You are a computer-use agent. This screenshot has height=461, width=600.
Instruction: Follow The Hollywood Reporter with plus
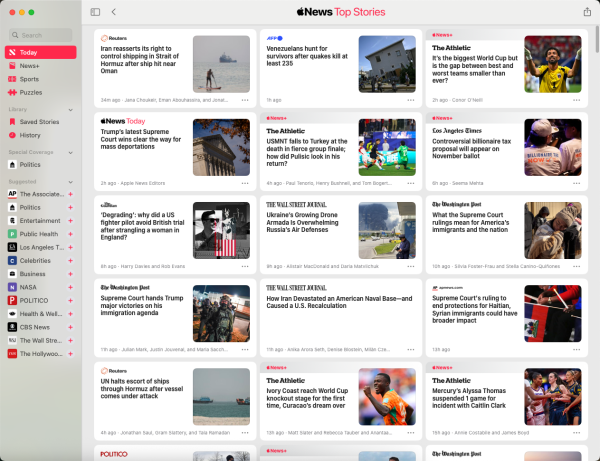(x=70, y=354)
